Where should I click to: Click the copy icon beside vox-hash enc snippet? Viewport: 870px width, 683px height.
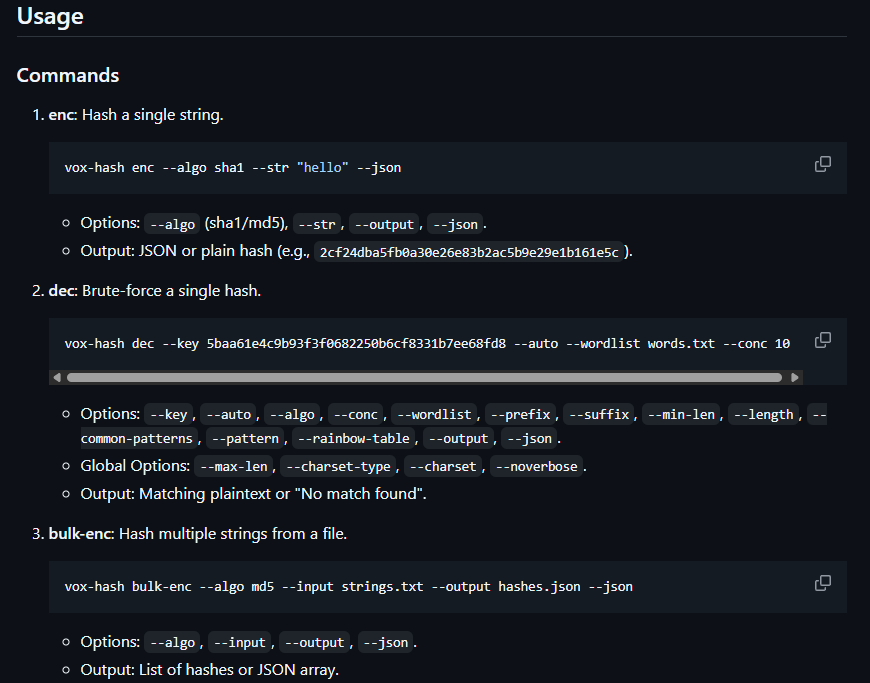(822, 164)
